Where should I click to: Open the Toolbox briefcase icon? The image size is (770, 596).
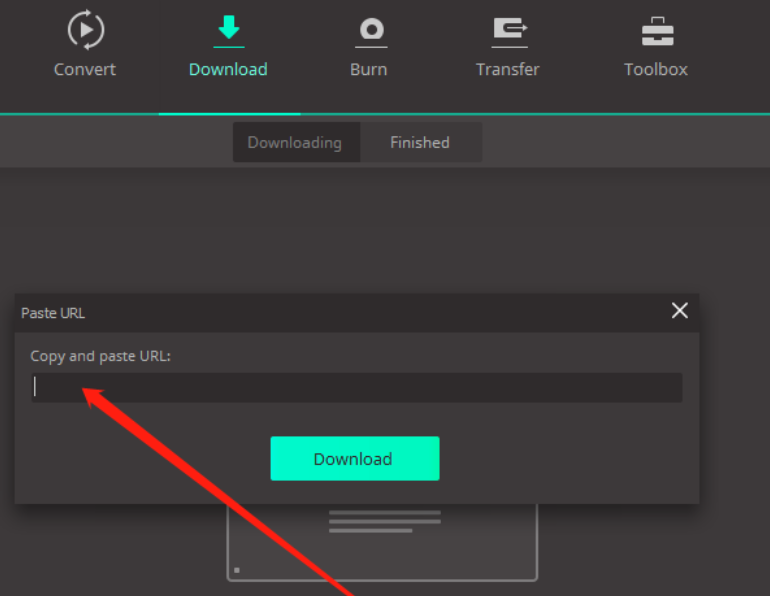[x=658, y=31]
